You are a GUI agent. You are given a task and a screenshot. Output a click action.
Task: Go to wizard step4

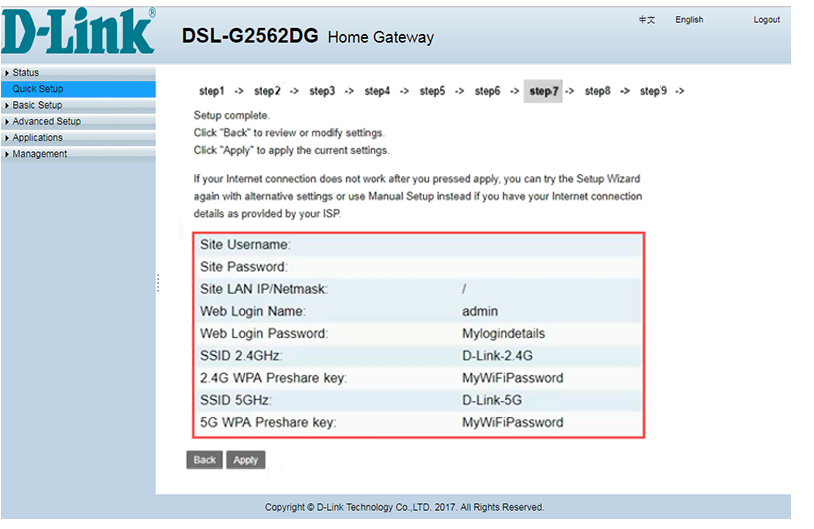pos(377,91)
